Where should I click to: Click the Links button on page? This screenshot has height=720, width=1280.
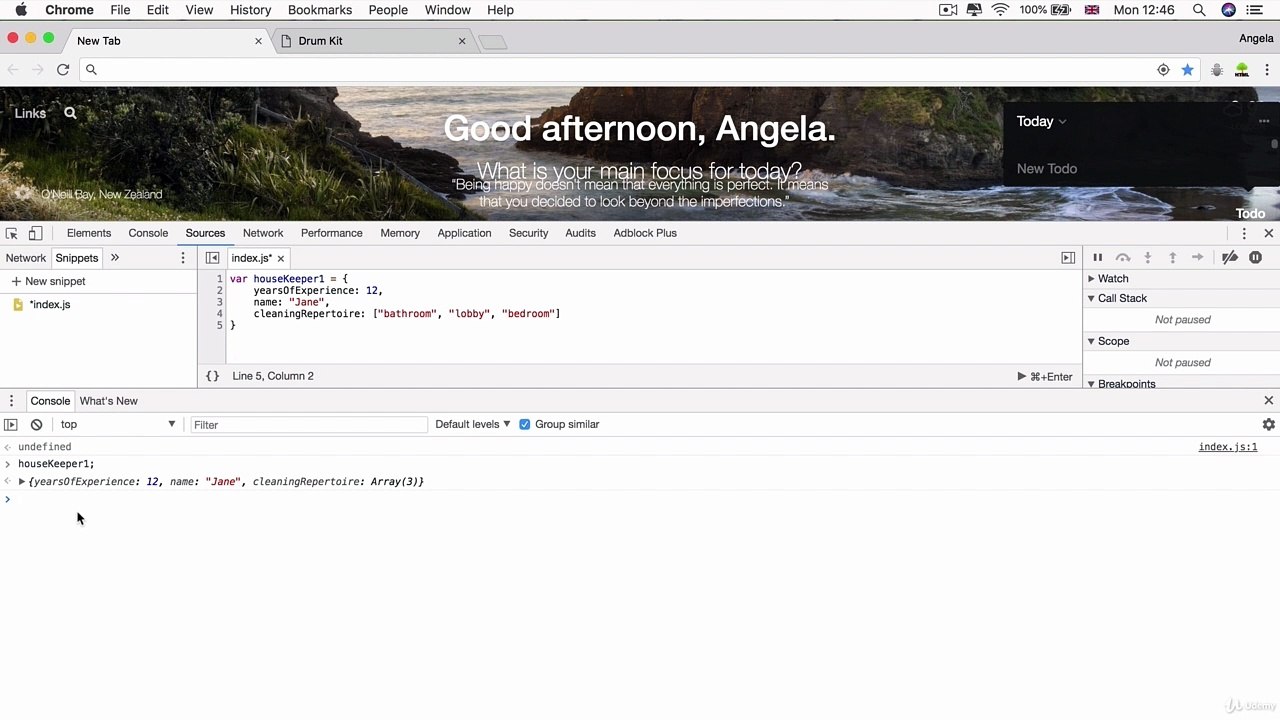pyautogui.click(x=30, y=113)
